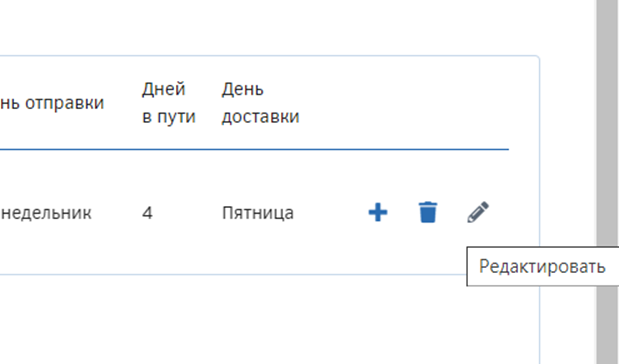Click the blue plus icon to add a row
Image resolution: width=619 pixels, height=364 pixels.
pos(378,212)
